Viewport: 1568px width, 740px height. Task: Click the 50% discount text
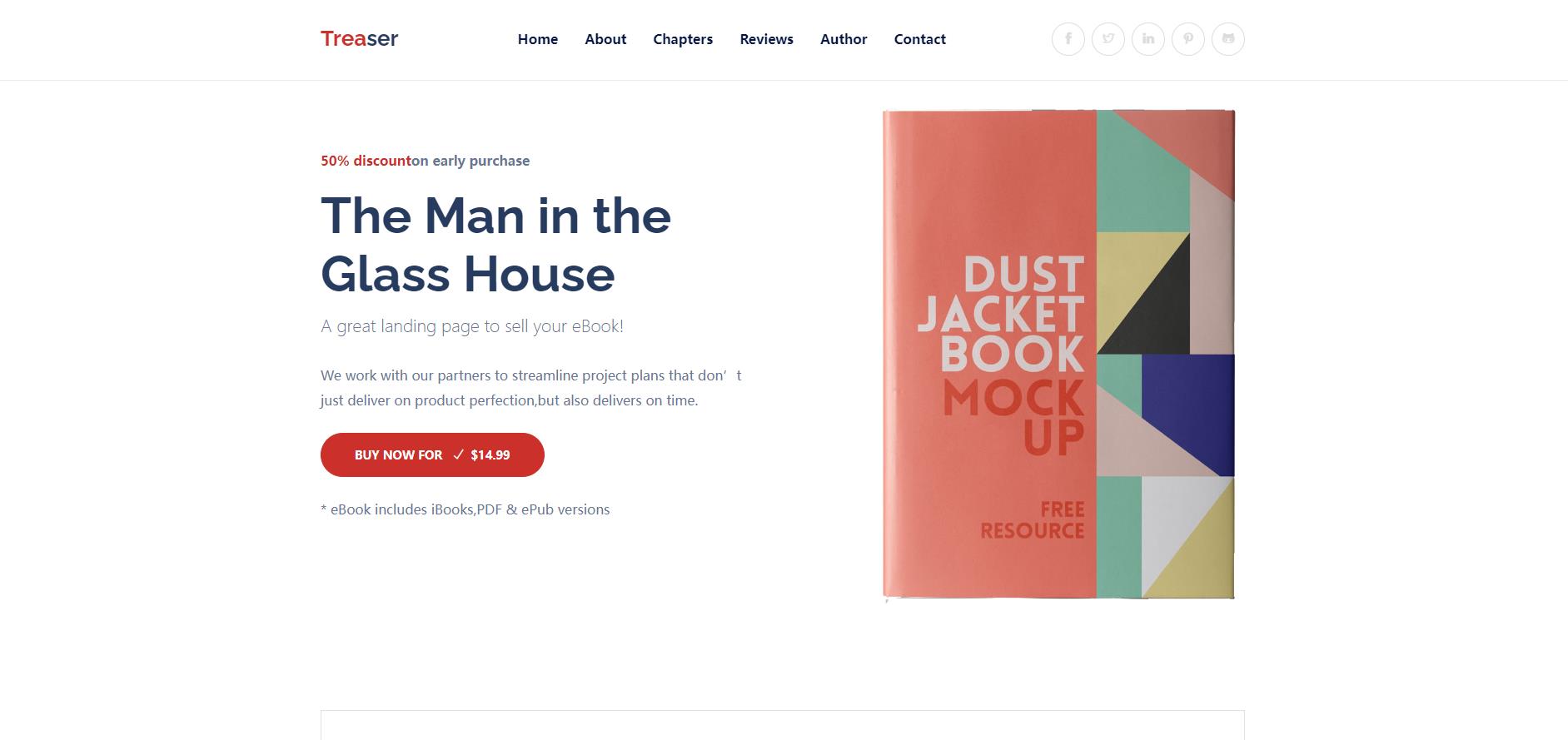tap(366, 161)
